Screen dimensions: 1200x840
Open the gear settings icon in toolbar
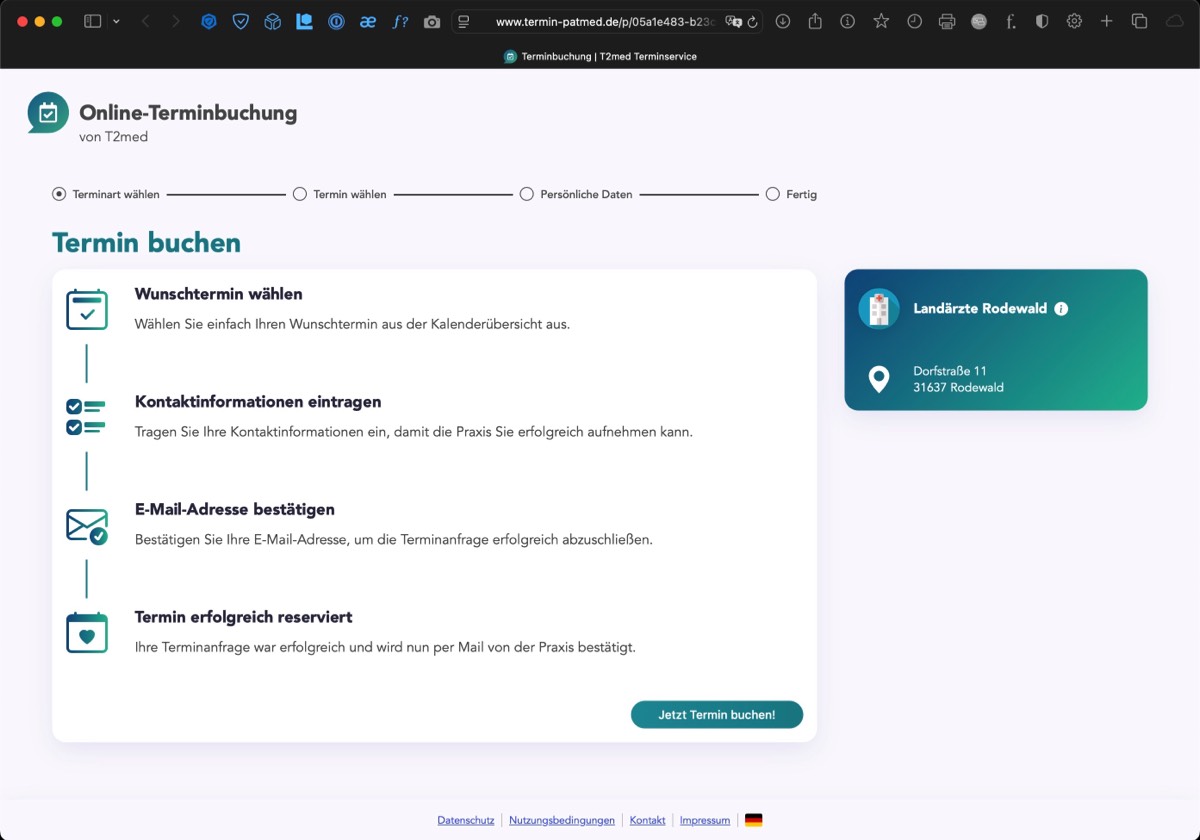(x=1074, y=21)
